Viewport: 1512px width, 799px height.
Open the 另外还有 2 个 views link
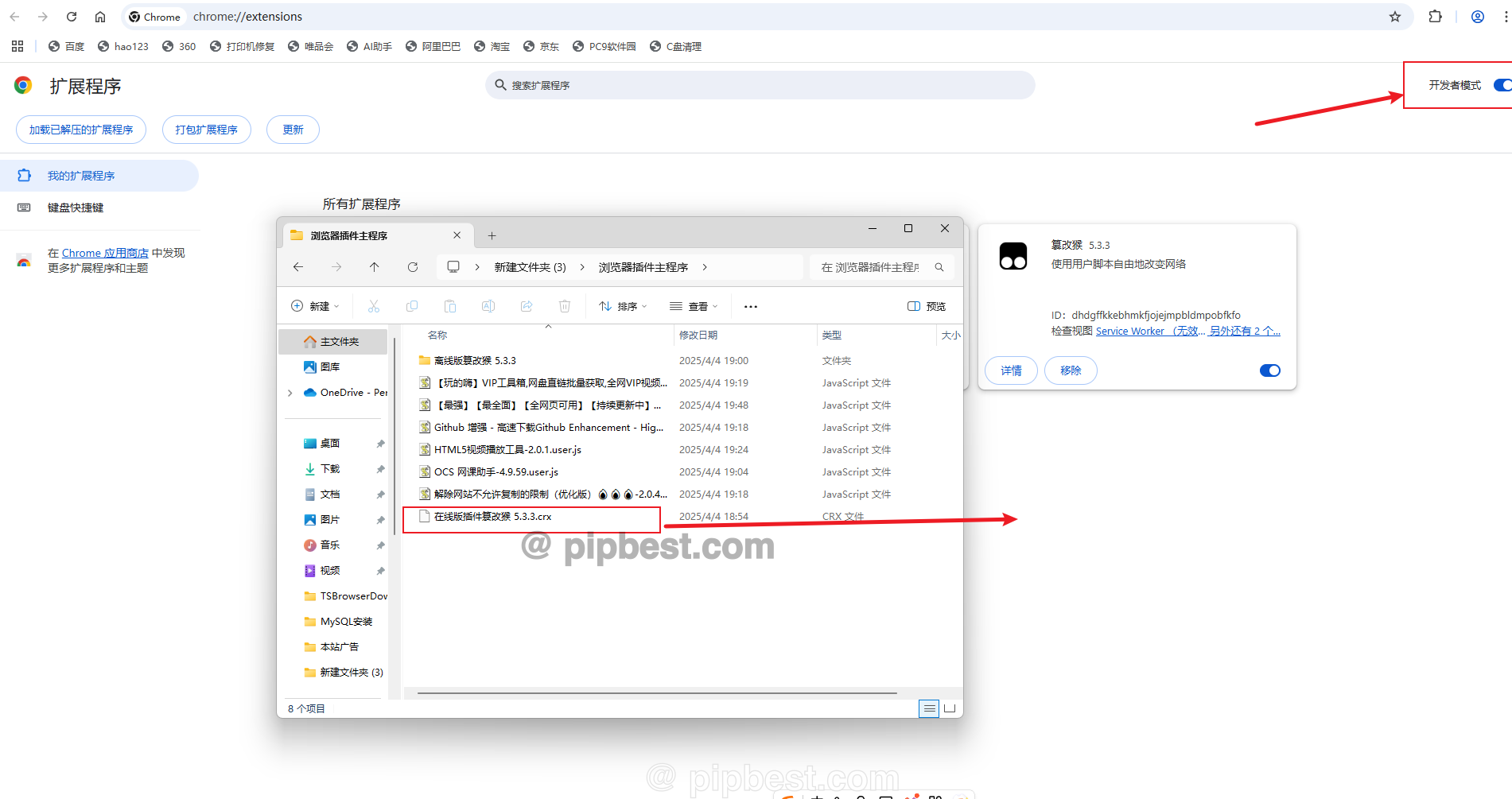click(x=1245, y=331)
